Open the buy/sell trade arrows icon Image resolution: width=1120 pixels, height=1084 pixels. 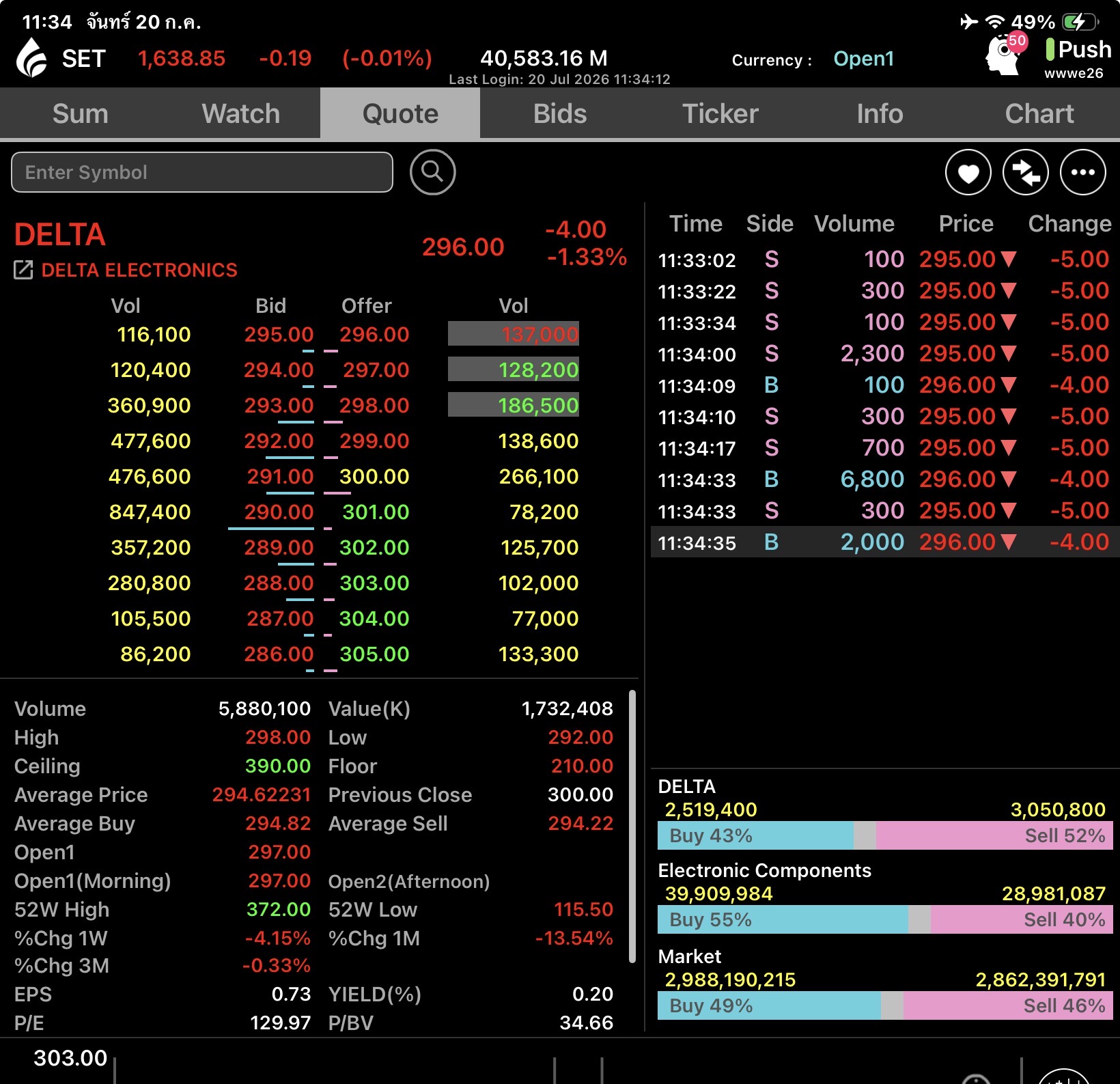click(x=1025, y=172)
